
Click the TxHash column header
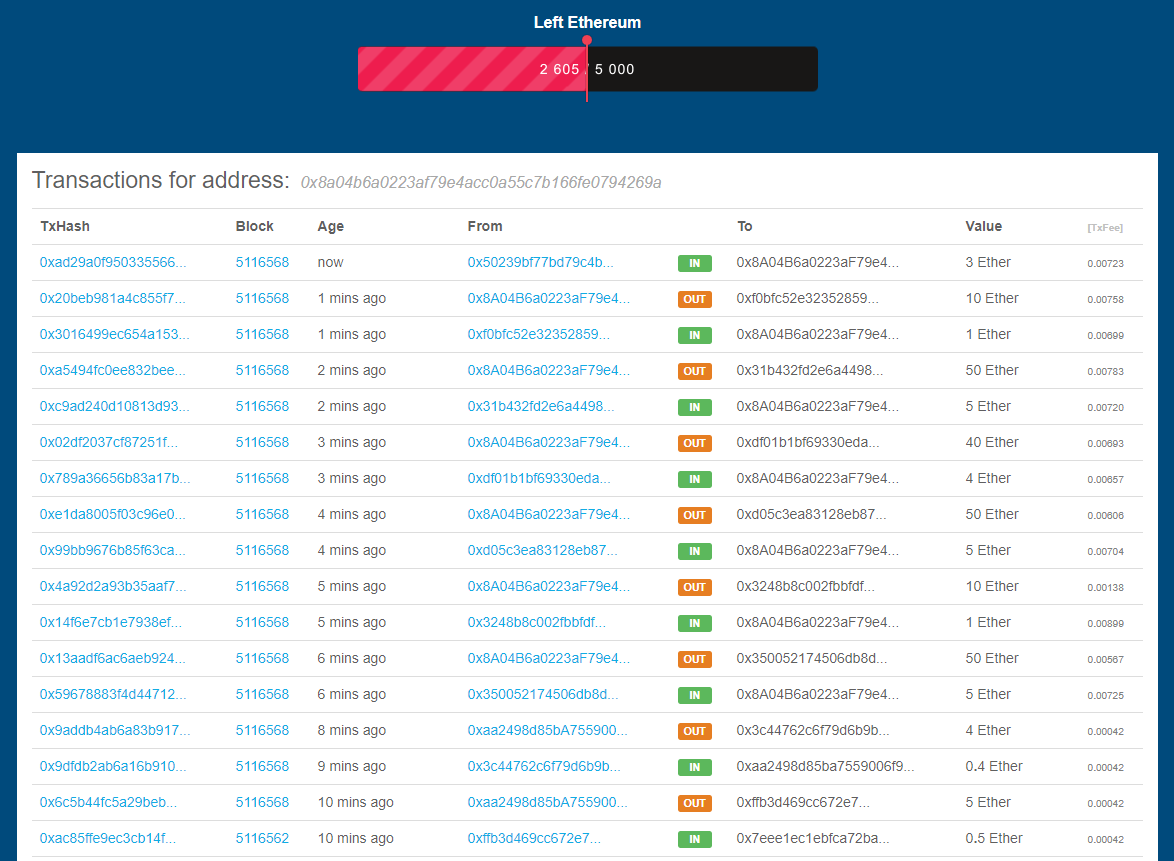[x=65, y=226]
